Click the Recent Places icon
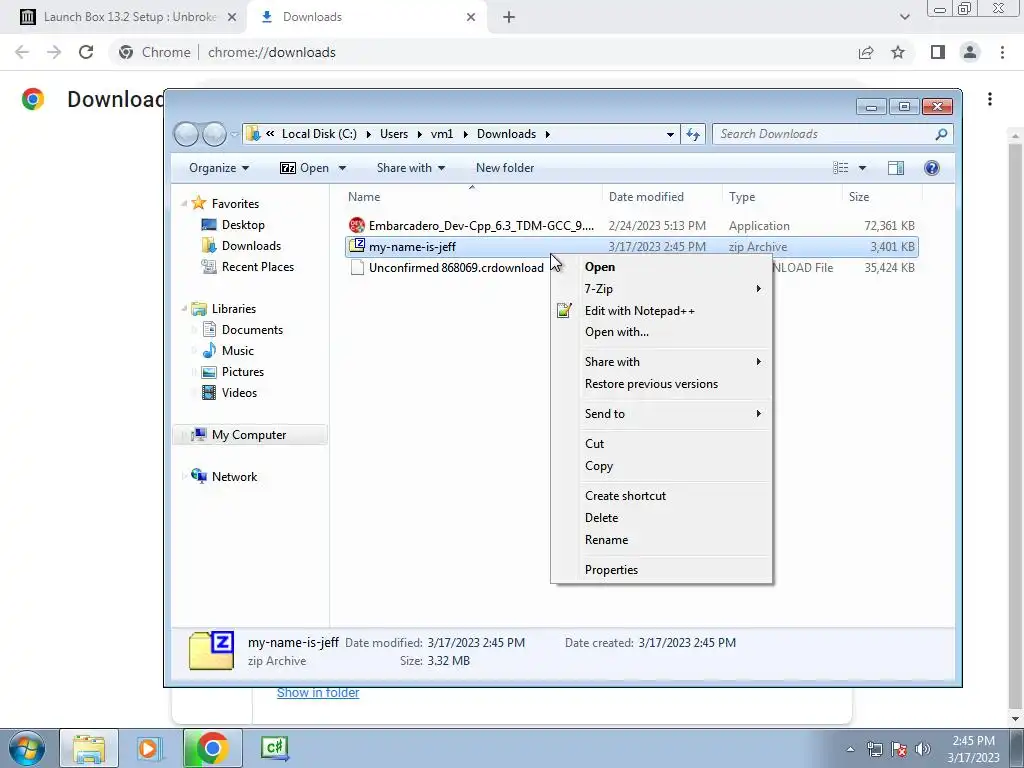Screen dimensions: 1024x768 click(209, 266)
